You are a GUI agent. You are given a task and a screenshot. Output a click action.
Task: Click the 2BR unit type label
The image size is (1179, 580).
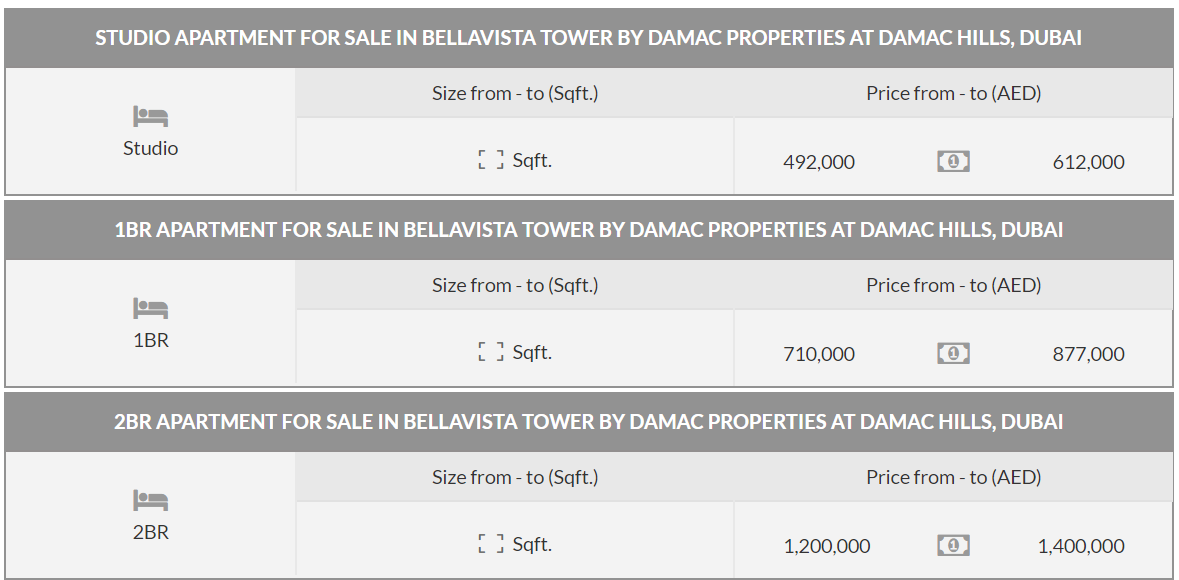(150, 532)
